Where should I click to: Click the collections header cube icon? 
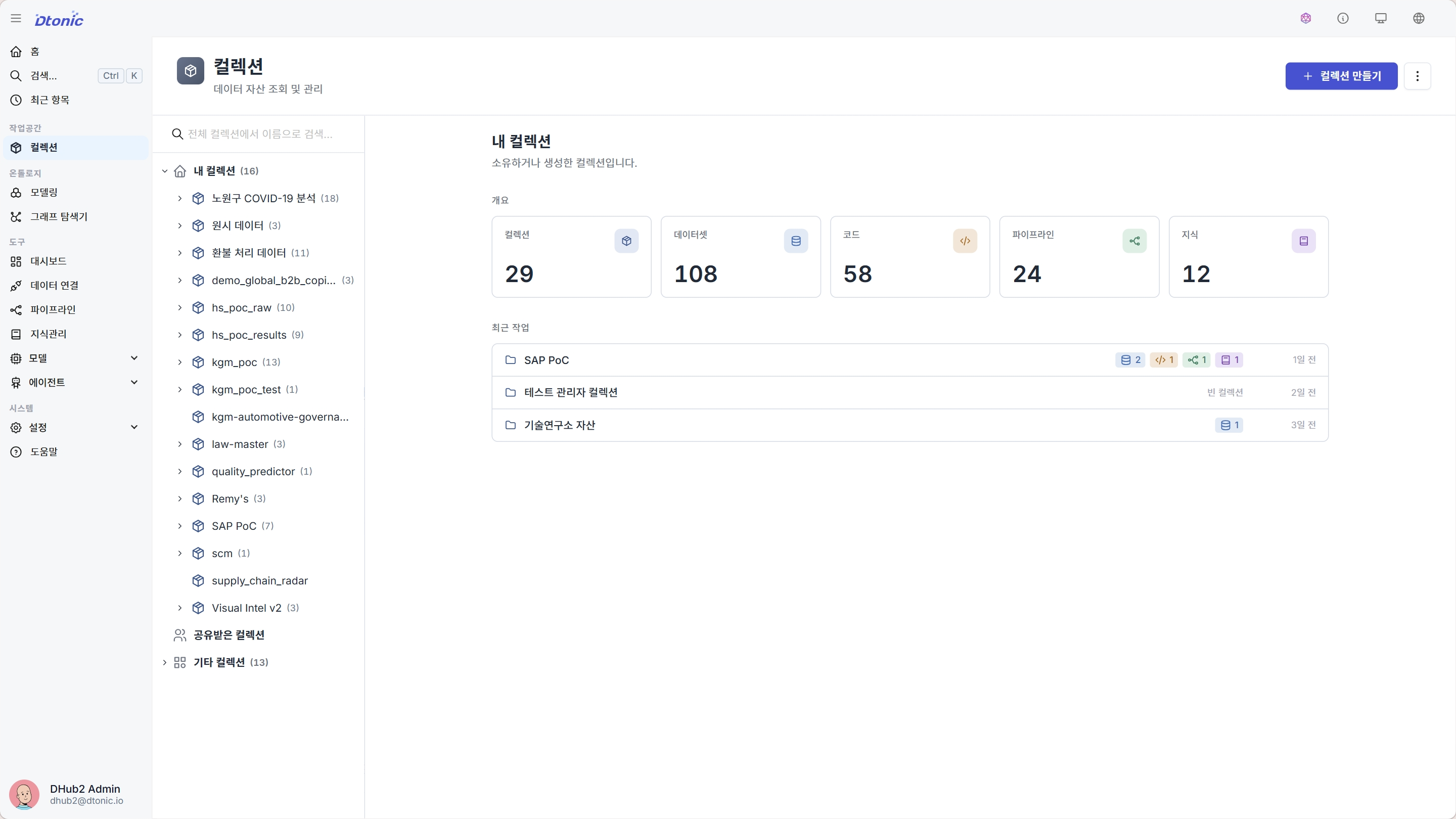pyautogui.click(x=191, y=71)
